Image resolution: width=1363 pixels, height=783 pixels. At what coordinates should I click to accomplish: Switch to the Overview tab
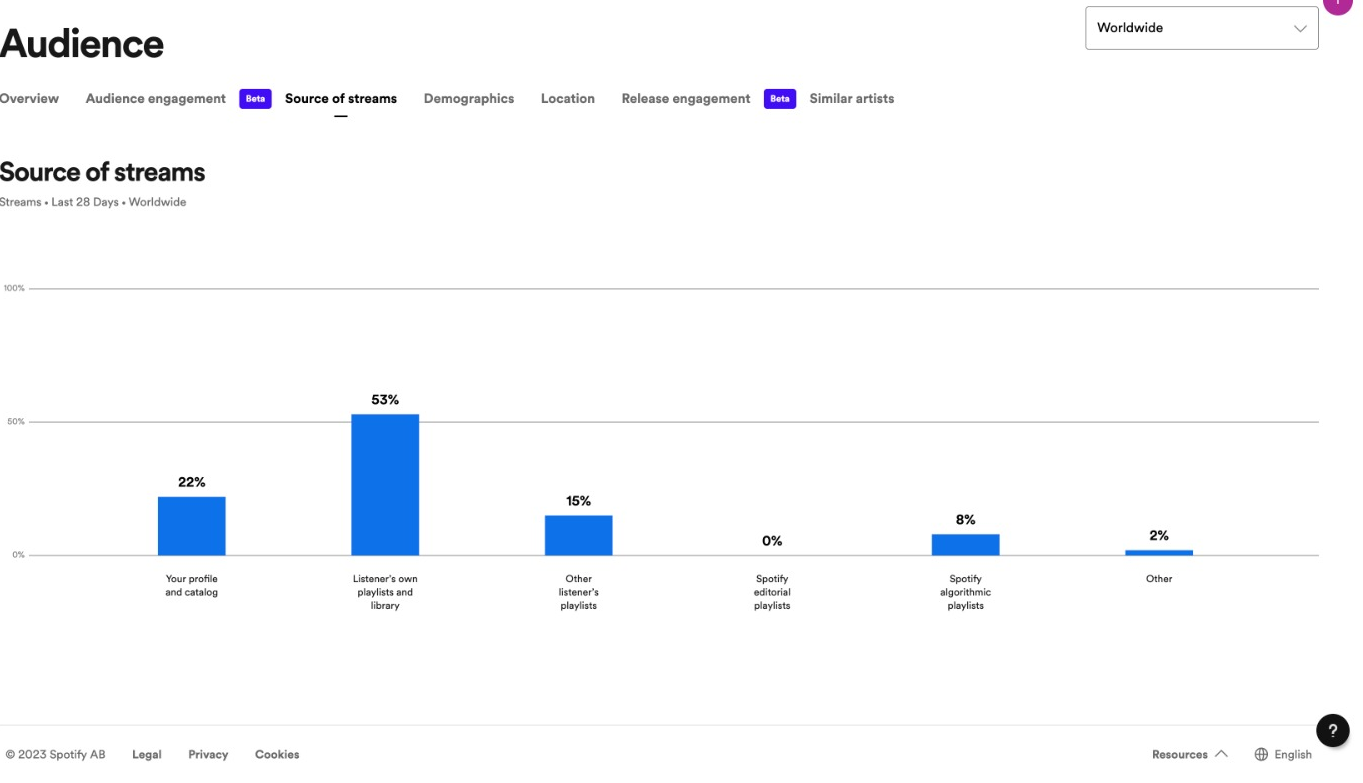click(29, 99)
